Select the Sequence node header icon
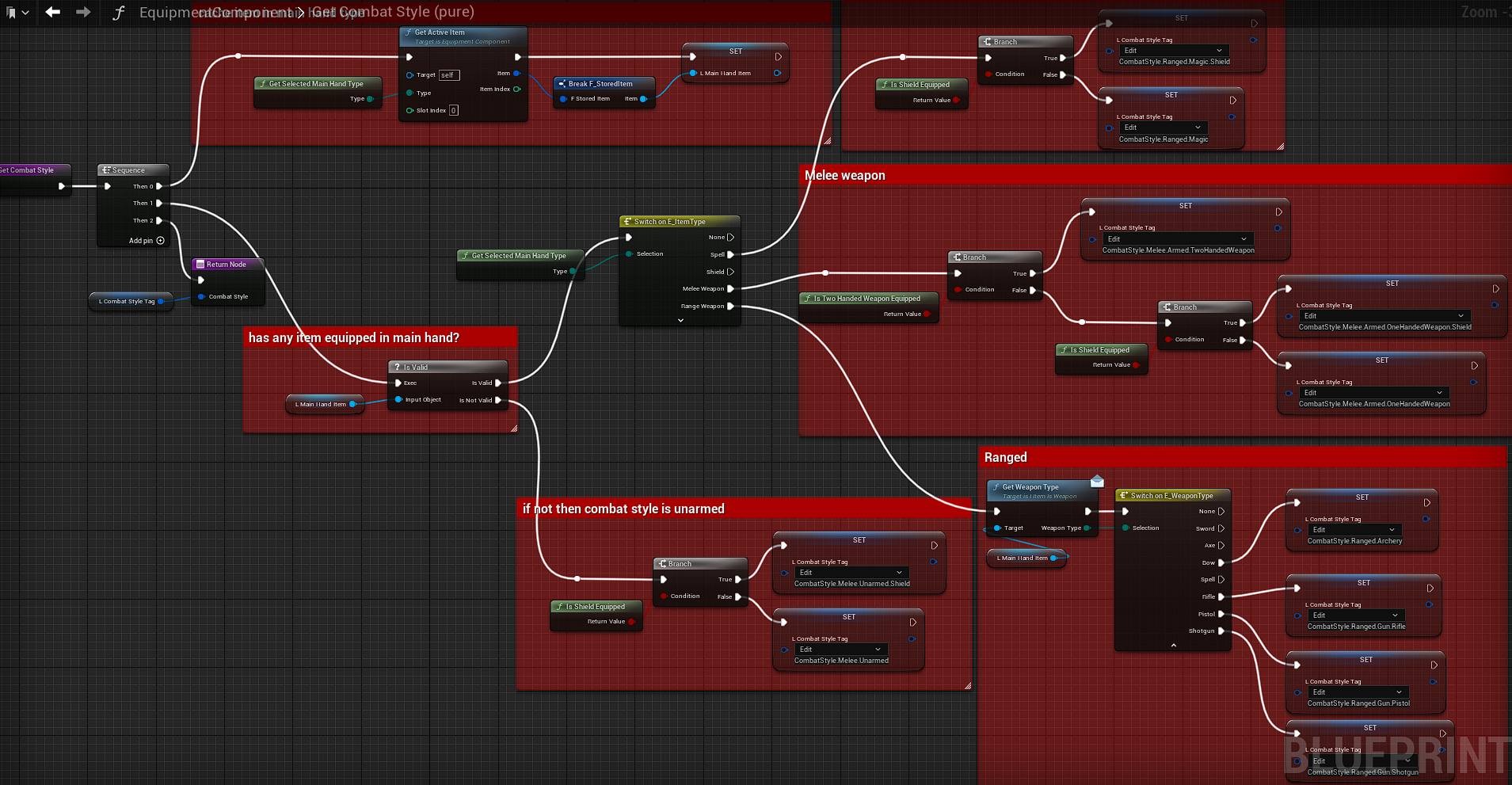 pyautogui.click(x=106, y=170)
